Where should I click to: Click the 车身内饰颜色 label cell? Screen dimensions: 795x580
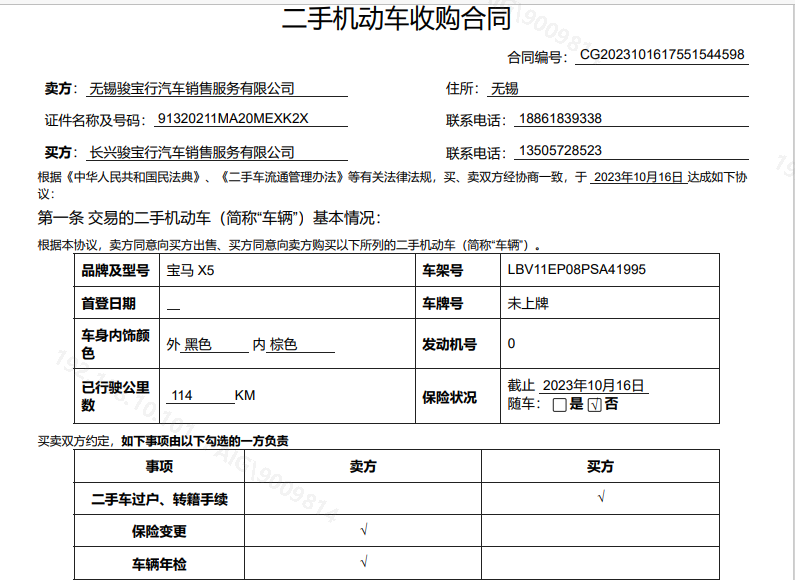click(116, 344)
